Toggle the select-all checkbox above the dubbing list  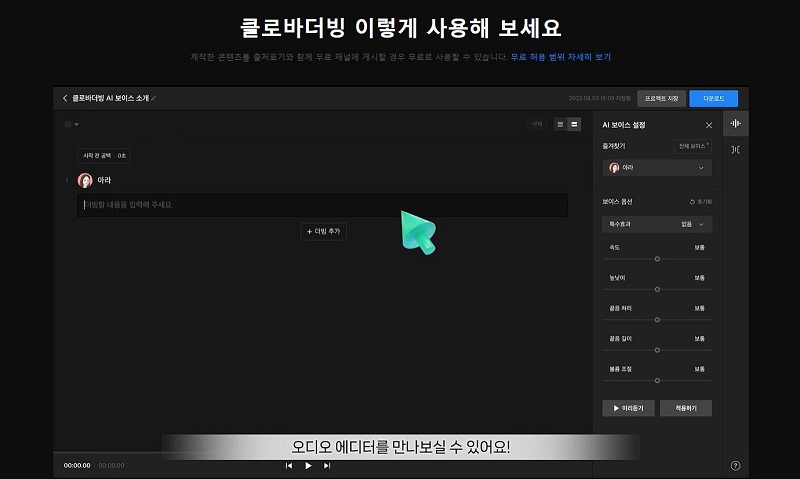point(68,124)
